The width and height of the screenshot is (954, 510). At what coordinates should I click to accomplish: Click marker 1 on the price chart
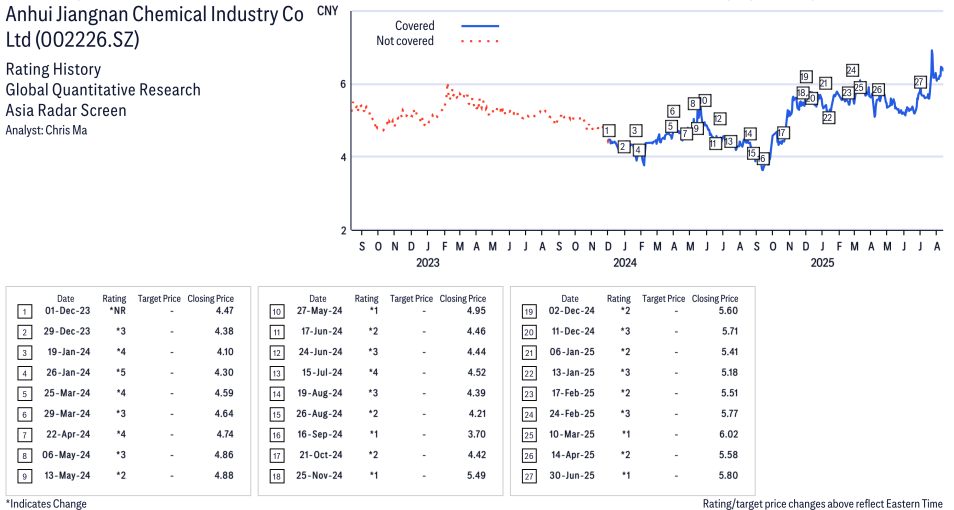608,130
